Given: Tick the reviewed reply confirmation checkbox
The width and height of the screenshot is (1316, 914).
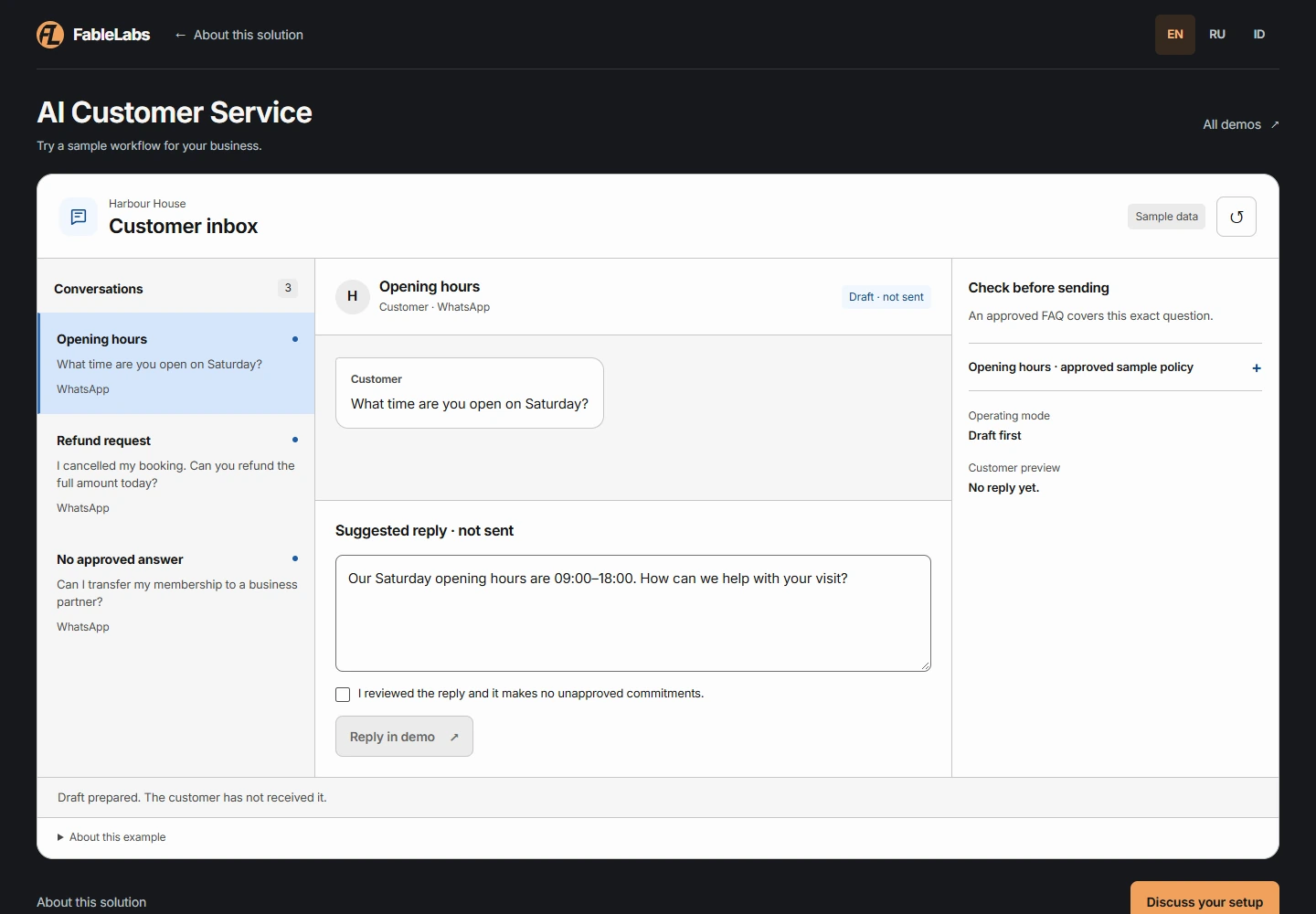Looking at the screenshot, I should (x=343, y=695).
